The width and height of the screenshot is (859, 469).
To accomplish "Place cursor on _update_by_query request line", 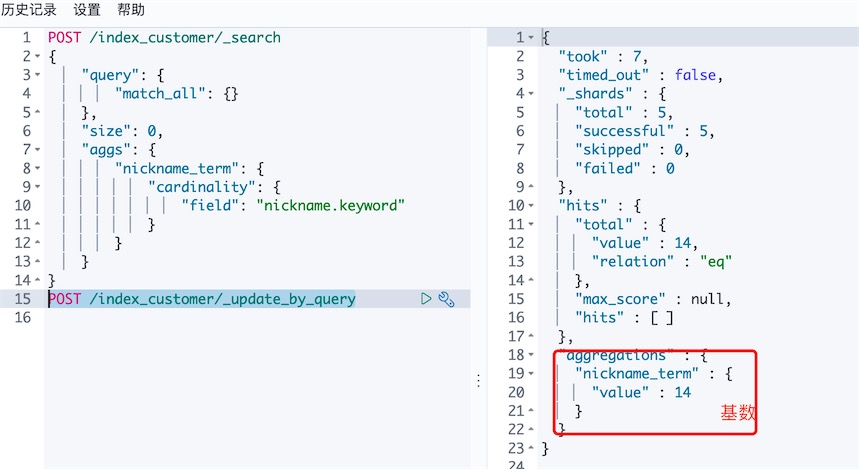I will click(x=202, y=299).
